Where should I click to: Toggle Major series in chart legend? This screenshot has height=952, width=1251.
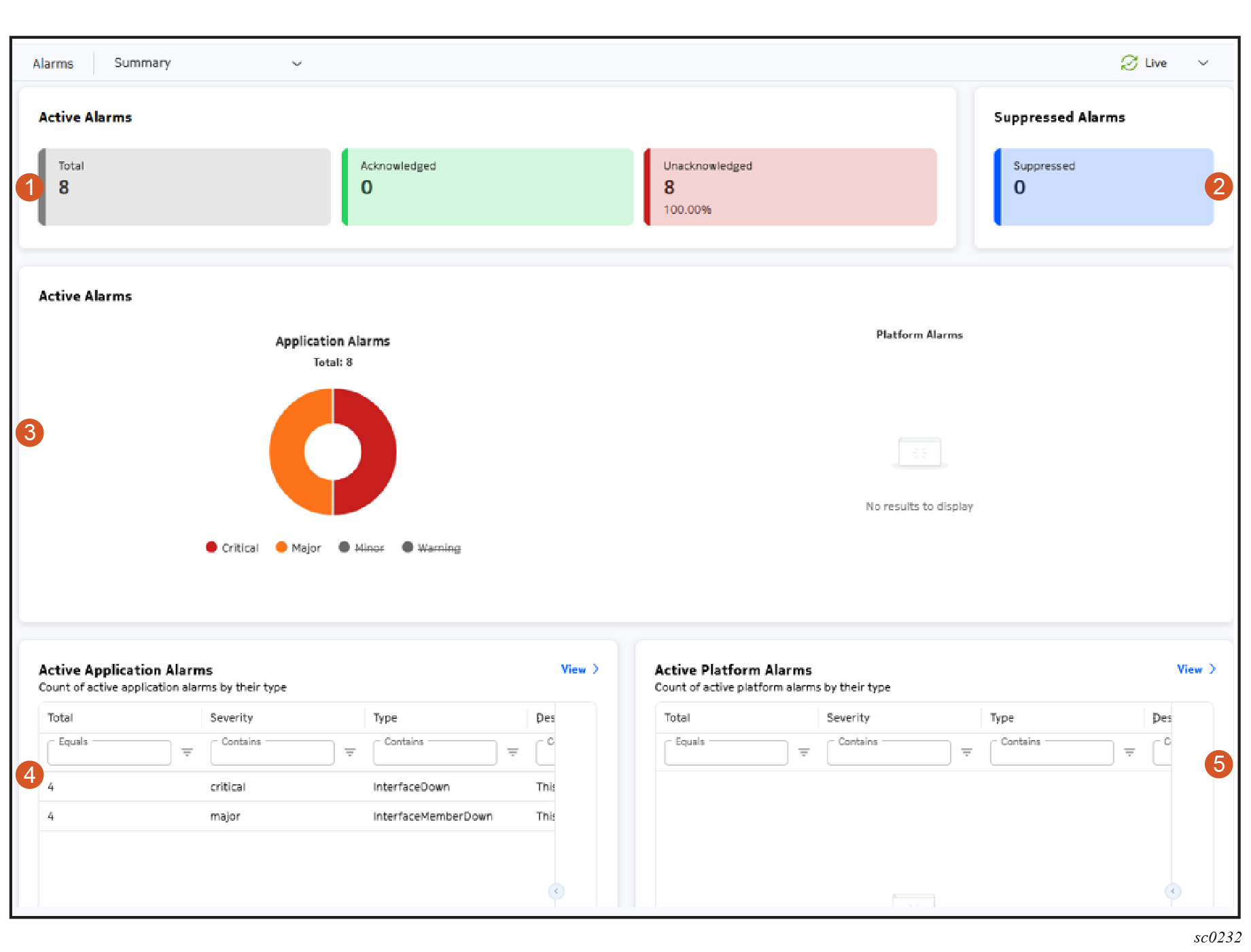[x=298, y=548]
